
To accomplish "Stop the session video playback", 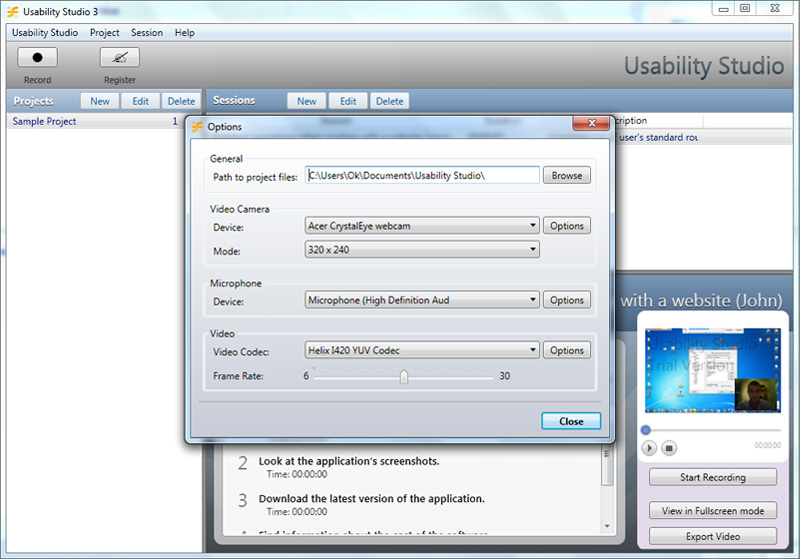I will tap(669, 448).
